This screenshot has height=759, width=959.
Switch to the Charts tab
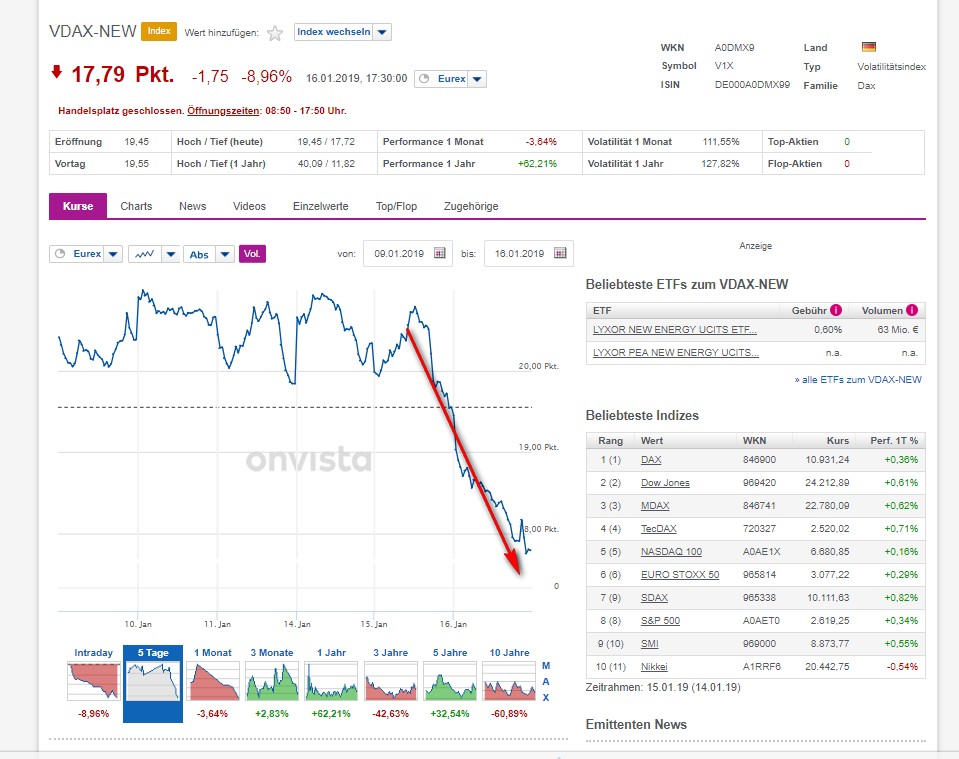click(136, 206)
